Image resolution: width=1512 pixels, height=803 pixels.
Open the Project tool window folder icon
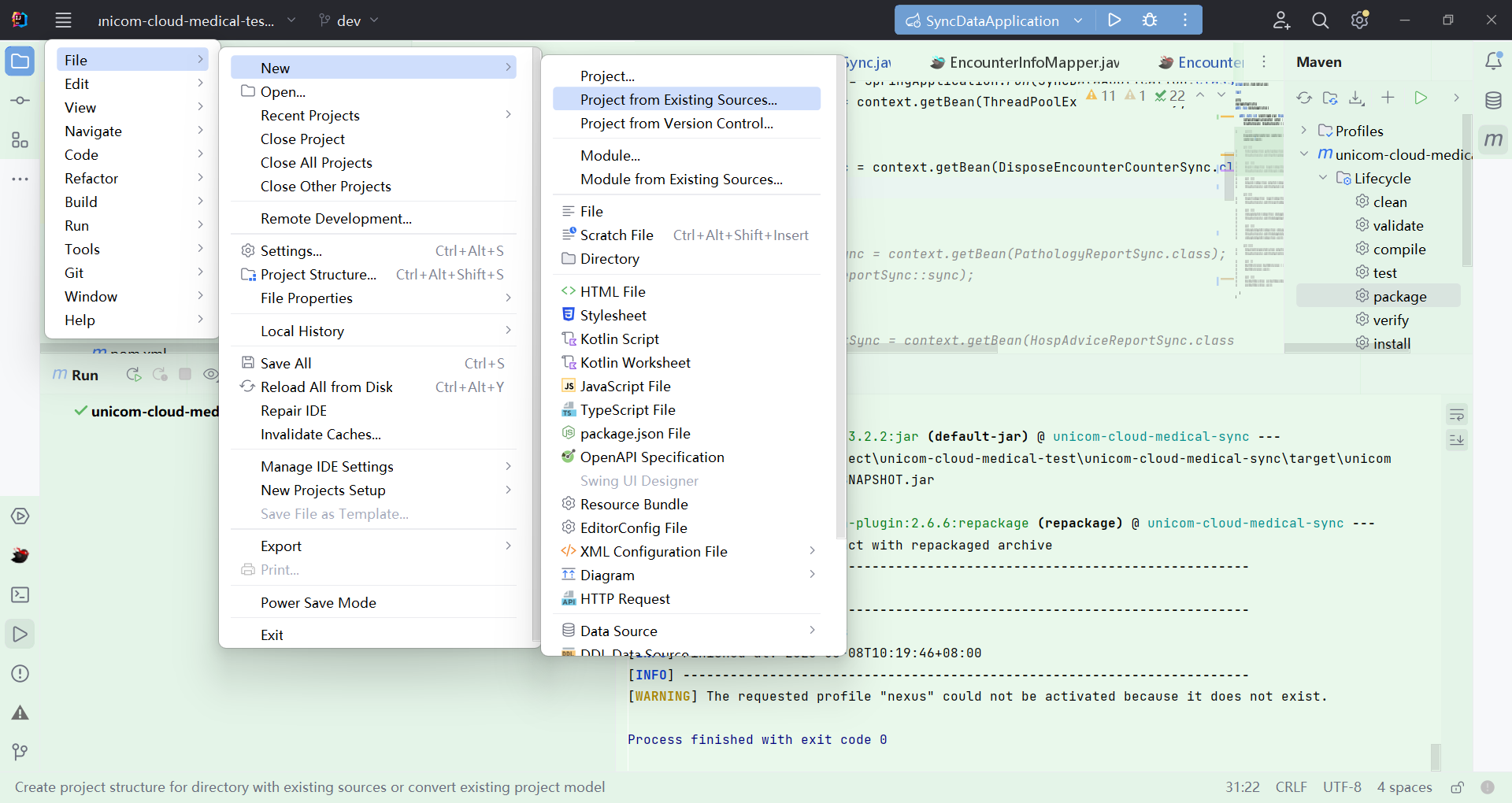click(20, 61)
